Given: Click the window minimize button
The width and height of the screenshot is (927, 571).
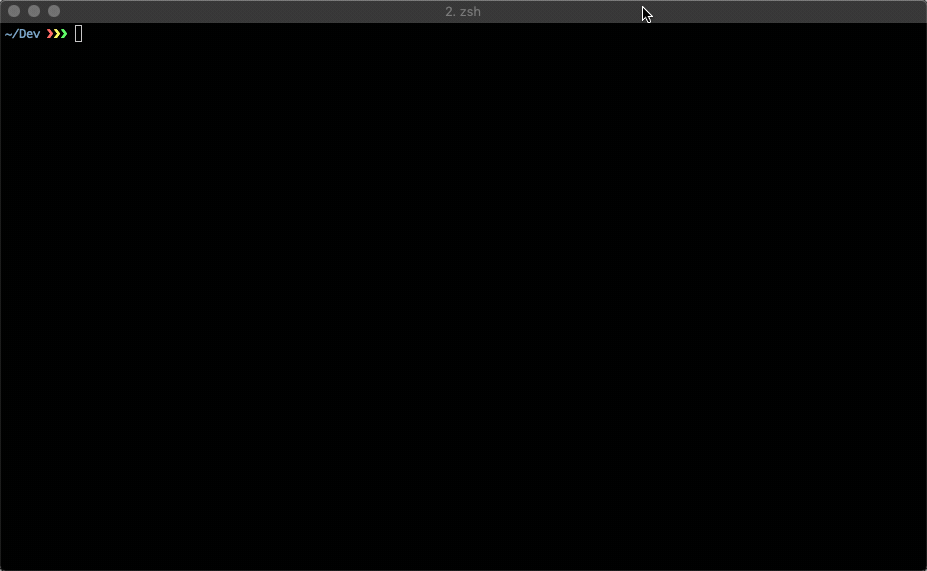Looking at the screenshot, I should tap(34, 11).
